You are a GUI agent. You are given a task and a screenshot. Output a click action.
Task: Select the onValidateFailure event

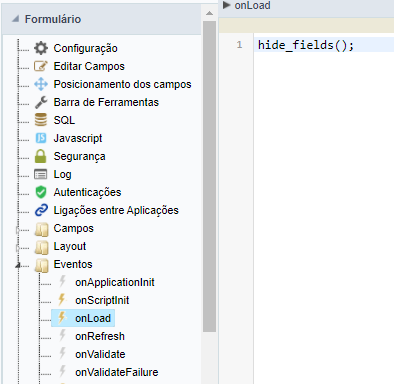(x=117, y=372)
